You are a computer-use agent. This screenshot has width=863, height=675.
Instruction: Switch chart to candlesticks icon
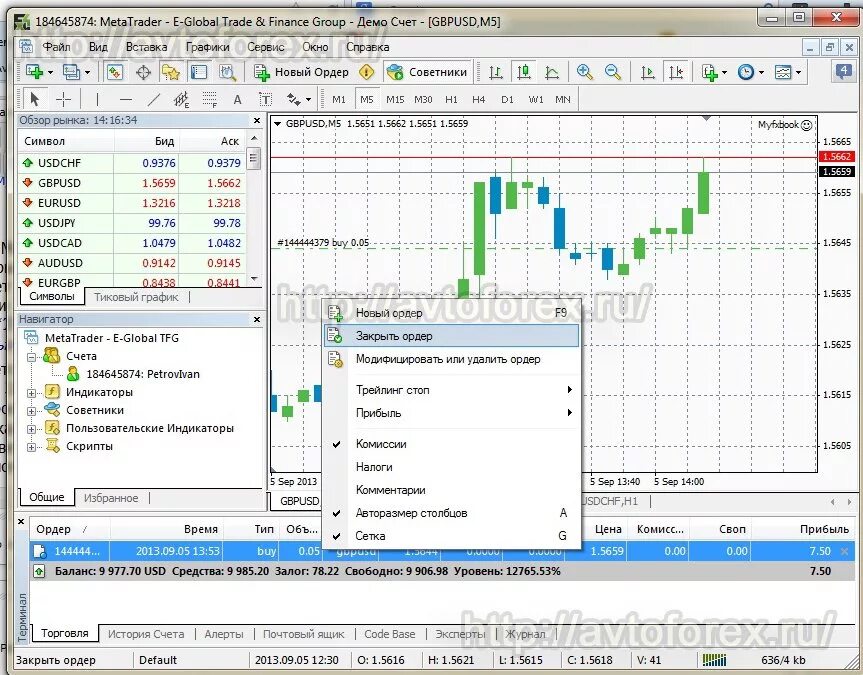point(523,72)
